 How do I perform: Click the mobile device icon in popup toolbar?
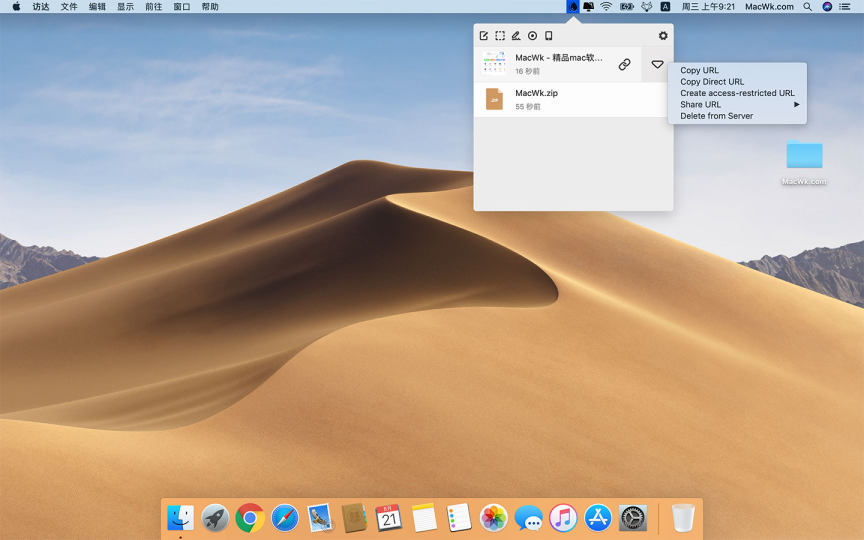(548, 36)
